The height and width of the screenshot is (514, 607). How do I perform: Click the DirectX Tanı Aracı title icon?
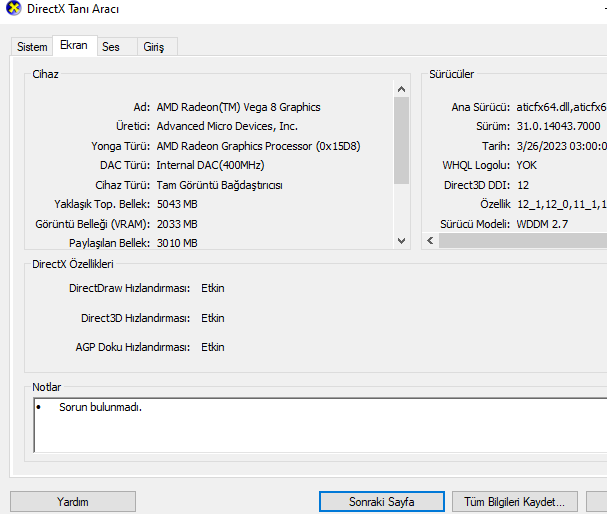pyautogui.click(x=14, y=9)
